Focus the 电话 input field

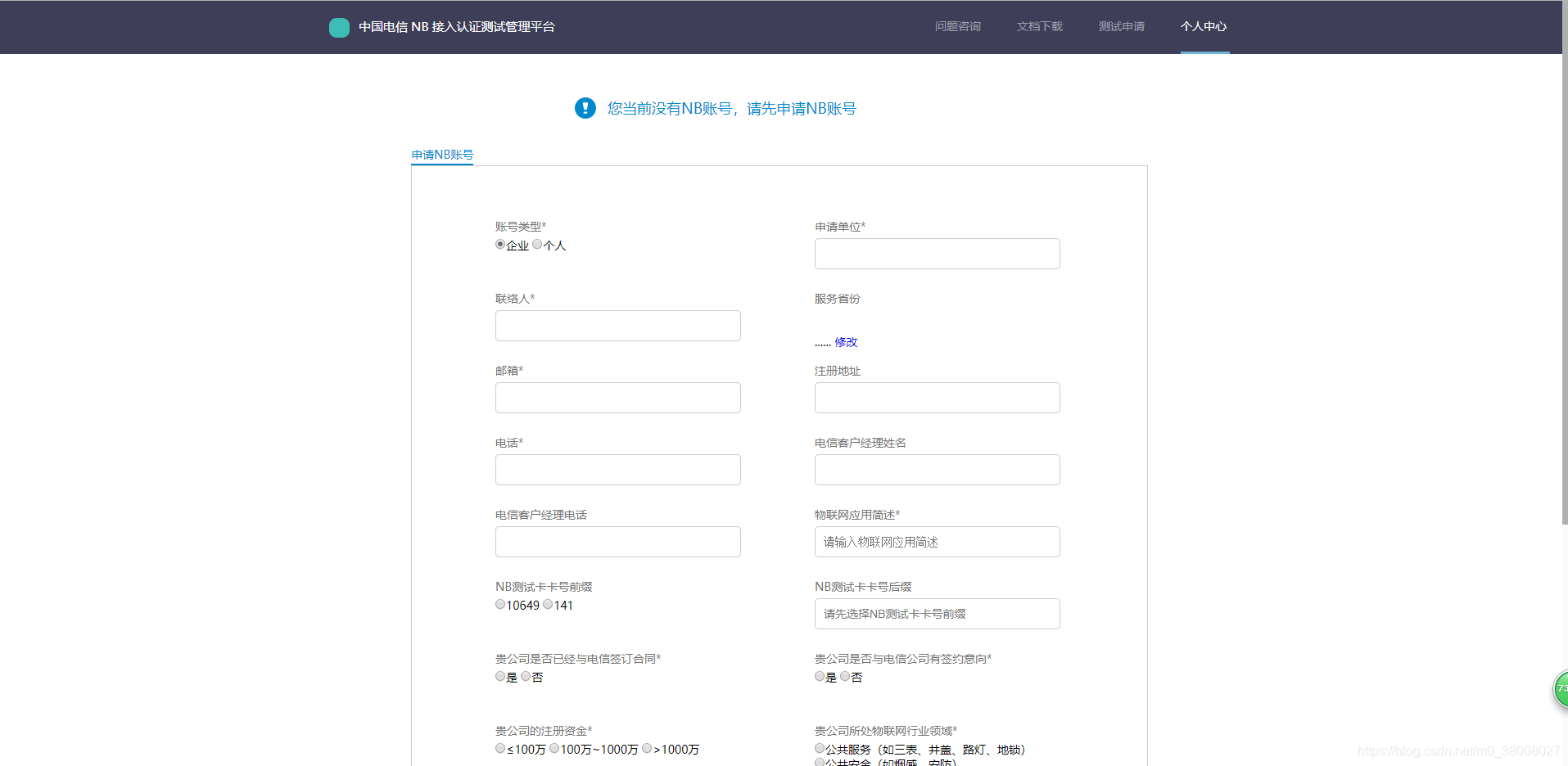[618, 470]
